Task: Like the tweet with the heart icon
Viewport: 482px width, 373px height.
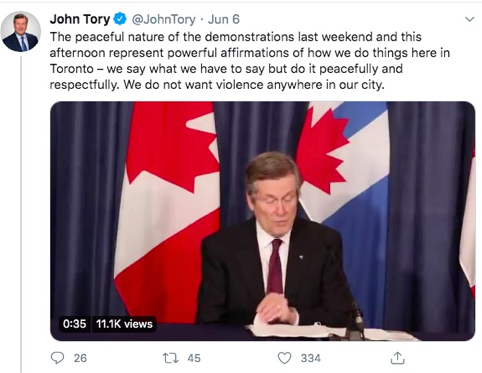Action: click(284, 358)
